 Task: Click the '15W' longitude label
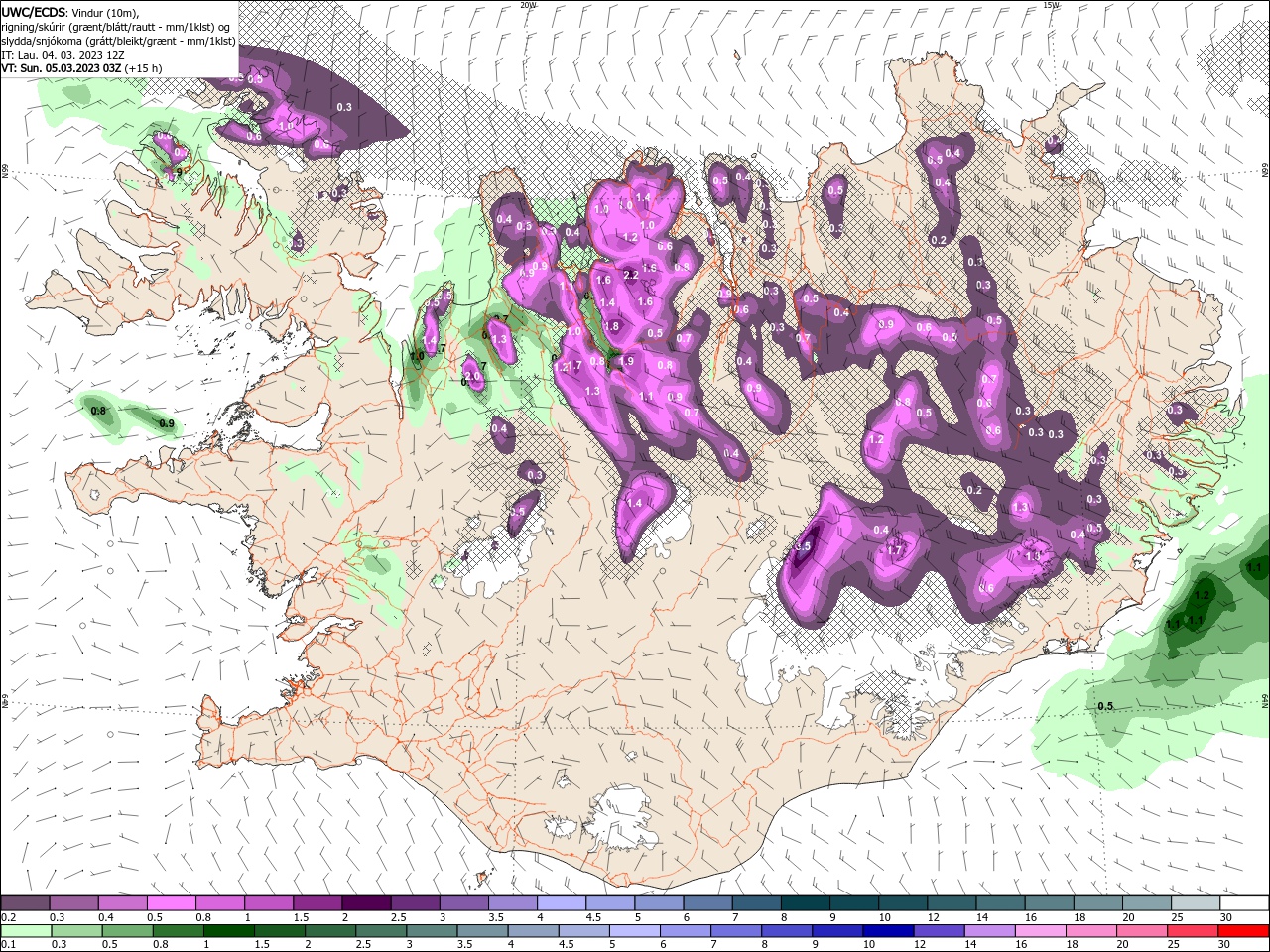[1052, 5]
